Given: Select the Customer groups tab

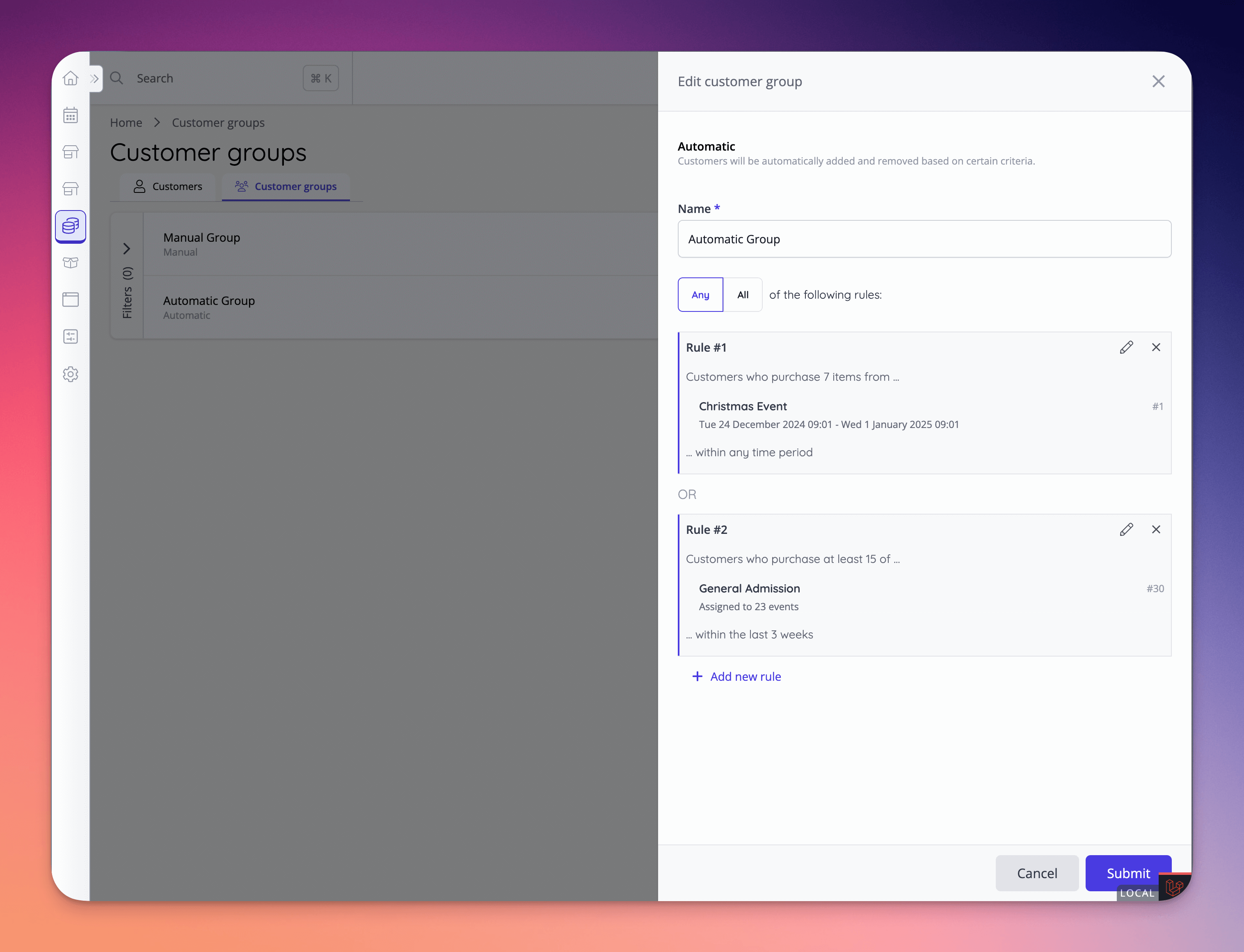Looking at the screenshot, I should pyautogui.click(x=286, y=186).
